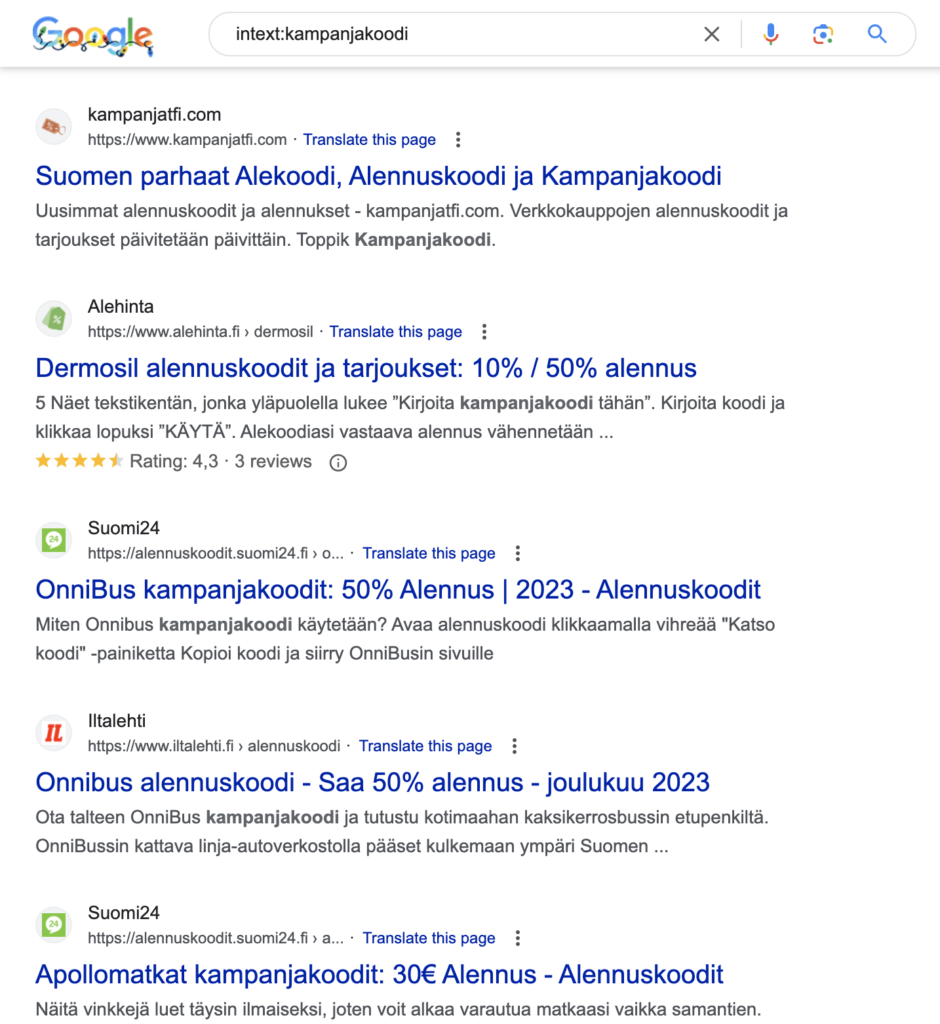The height and width of the screenshot is (1024, 940).
Task: Start voice search with microphone icon
Action: coord(770,35)
